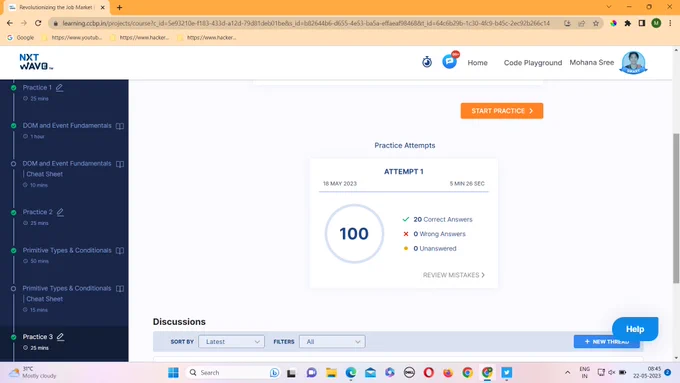Click the share page icon in address bar
This screenshot has height=383, width=680.
pyautogui.click(x=582, y=23)
